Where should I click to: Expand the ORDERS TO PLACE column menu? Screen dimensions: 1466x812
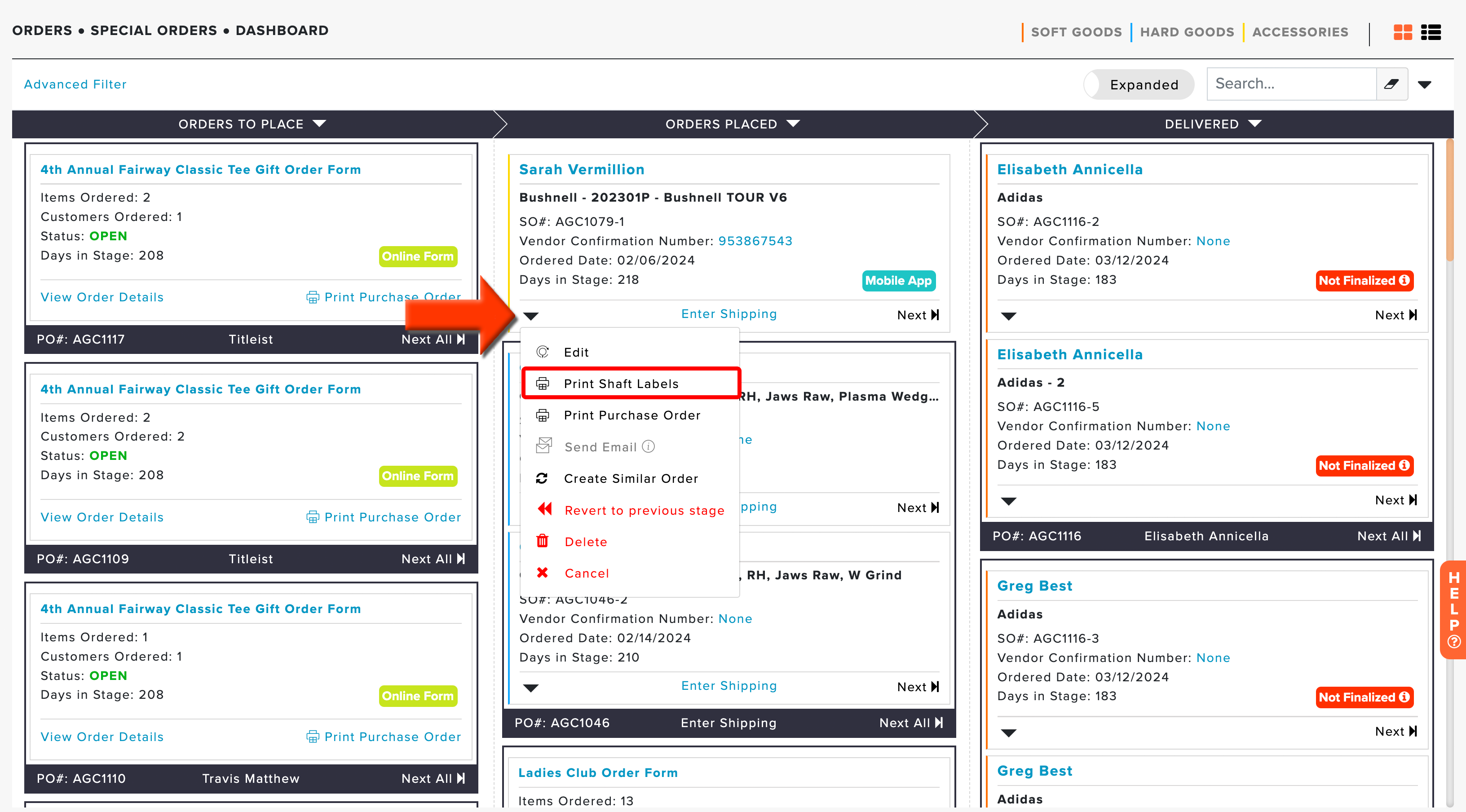[320, 124]
